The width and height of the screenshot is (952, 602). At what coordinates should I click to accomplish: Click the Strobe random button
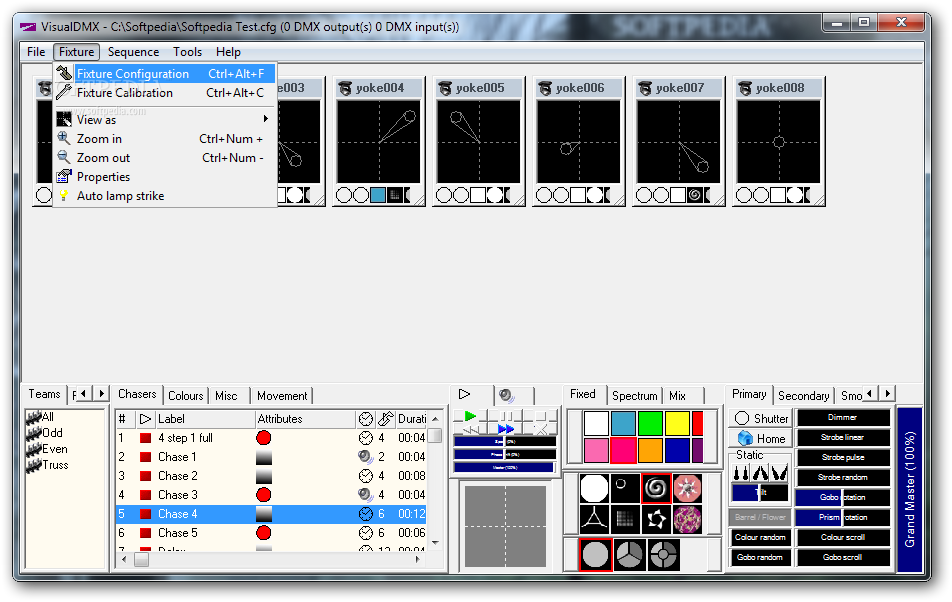843,478
